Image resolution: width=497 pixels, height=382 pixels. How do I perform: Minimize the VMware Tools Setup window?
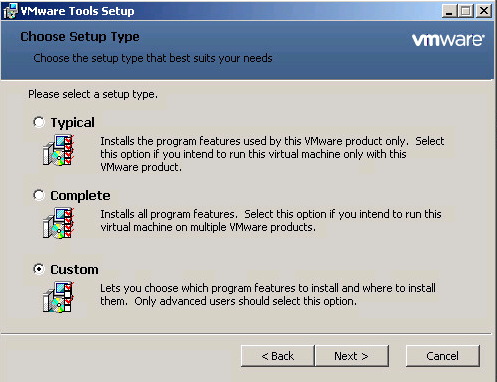[449, 11]
